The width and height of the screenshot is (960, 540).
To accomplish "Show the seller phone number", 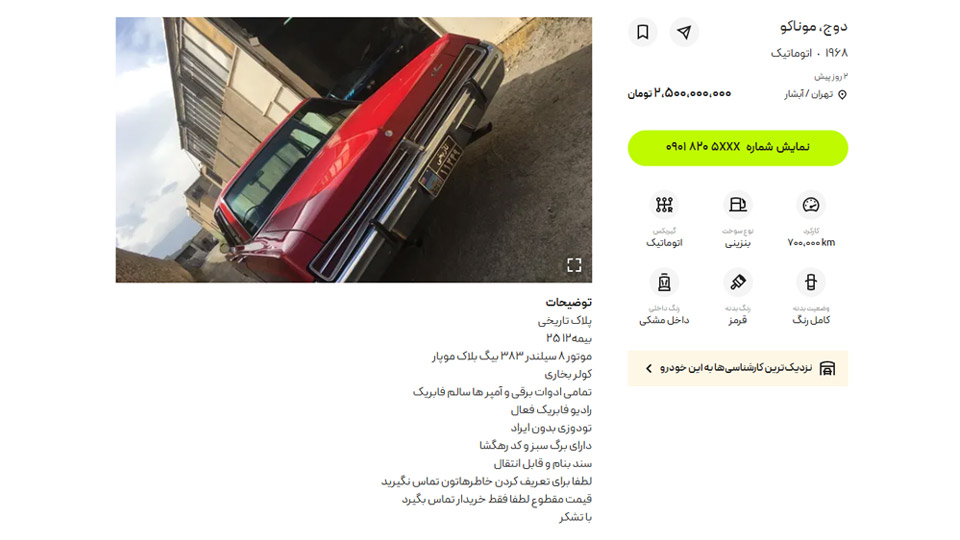I will pos(738,148).
